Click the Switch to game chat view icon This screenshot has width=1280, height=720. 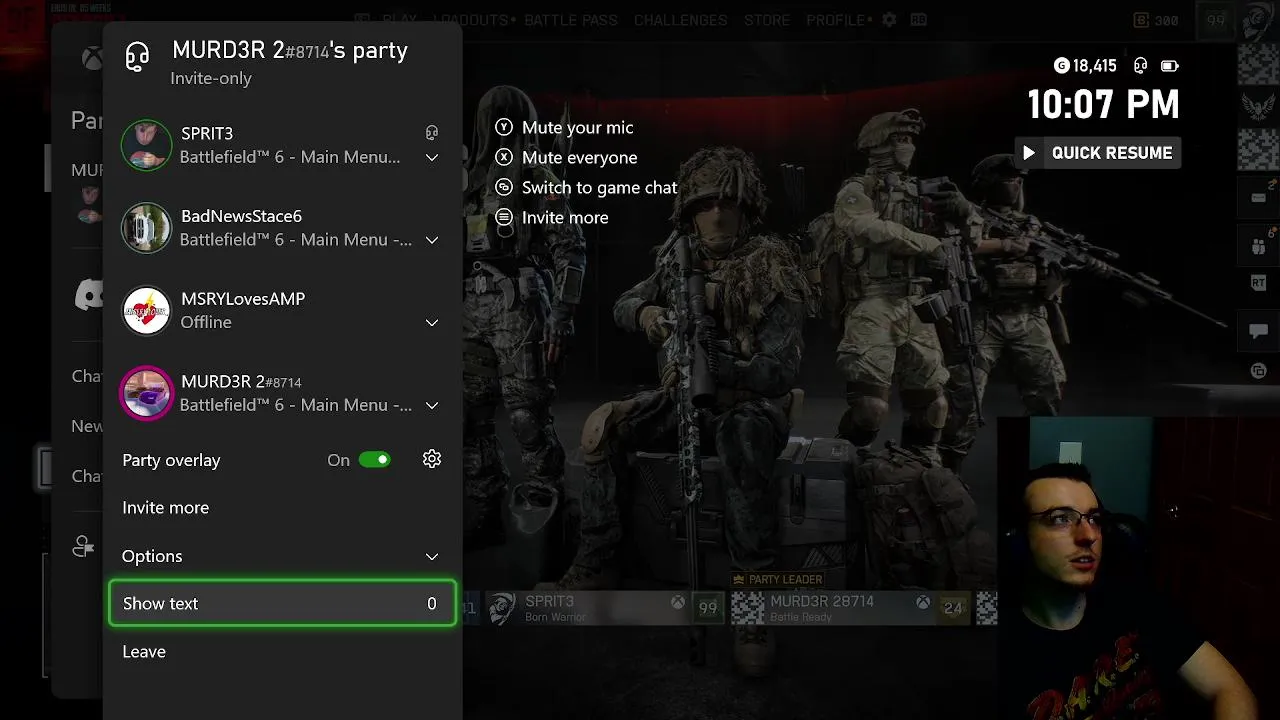click(x=505, y=187)
